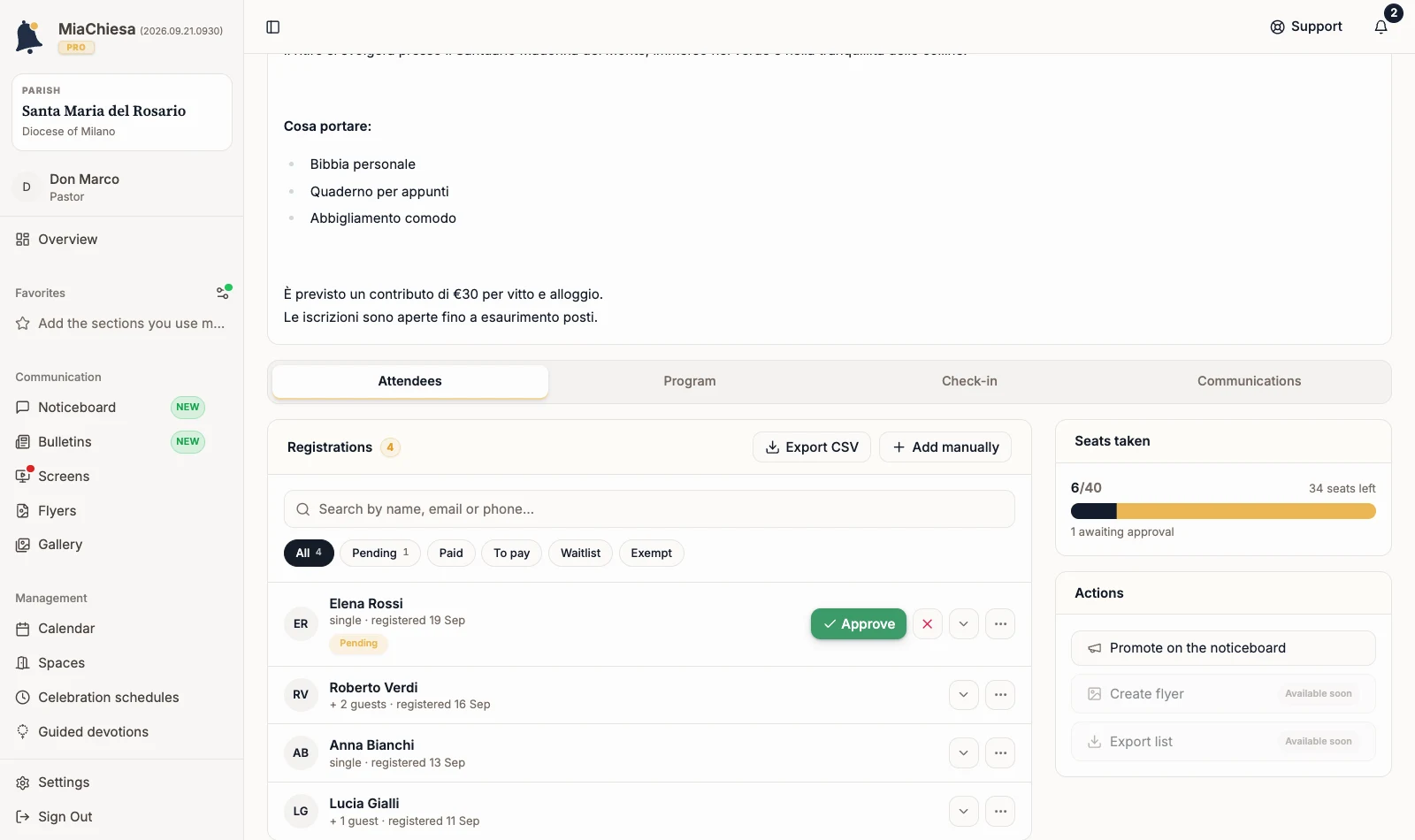Filter registrations by Paid

[x=451, y=553]
